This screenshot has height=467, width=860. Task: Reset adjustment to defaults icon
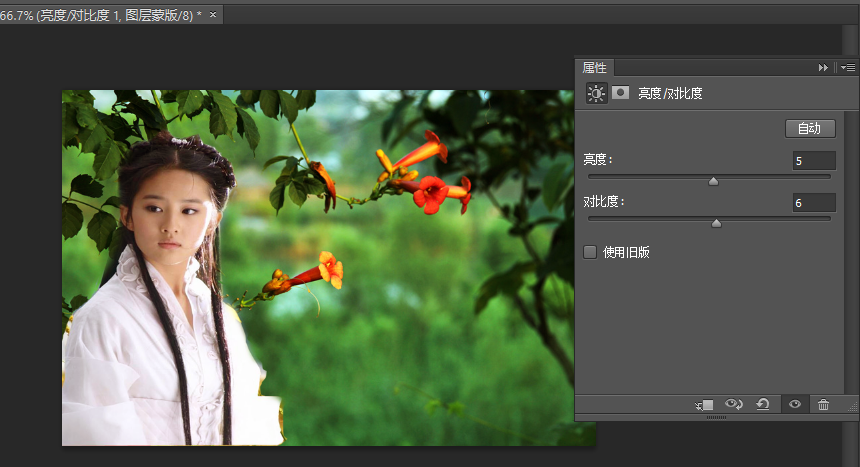pos(762,404)
